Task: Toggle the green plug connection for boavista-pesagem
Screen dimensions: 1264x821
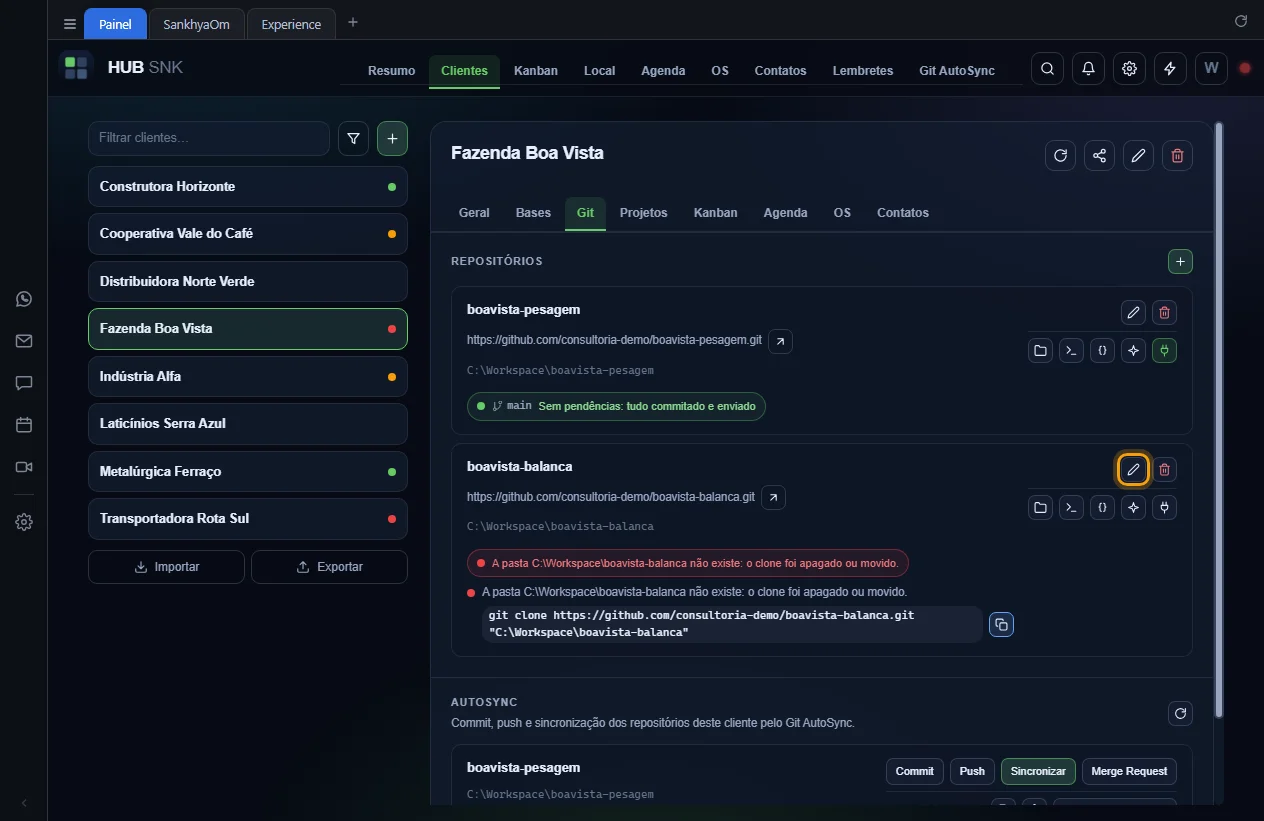Action: [1164, 351]
